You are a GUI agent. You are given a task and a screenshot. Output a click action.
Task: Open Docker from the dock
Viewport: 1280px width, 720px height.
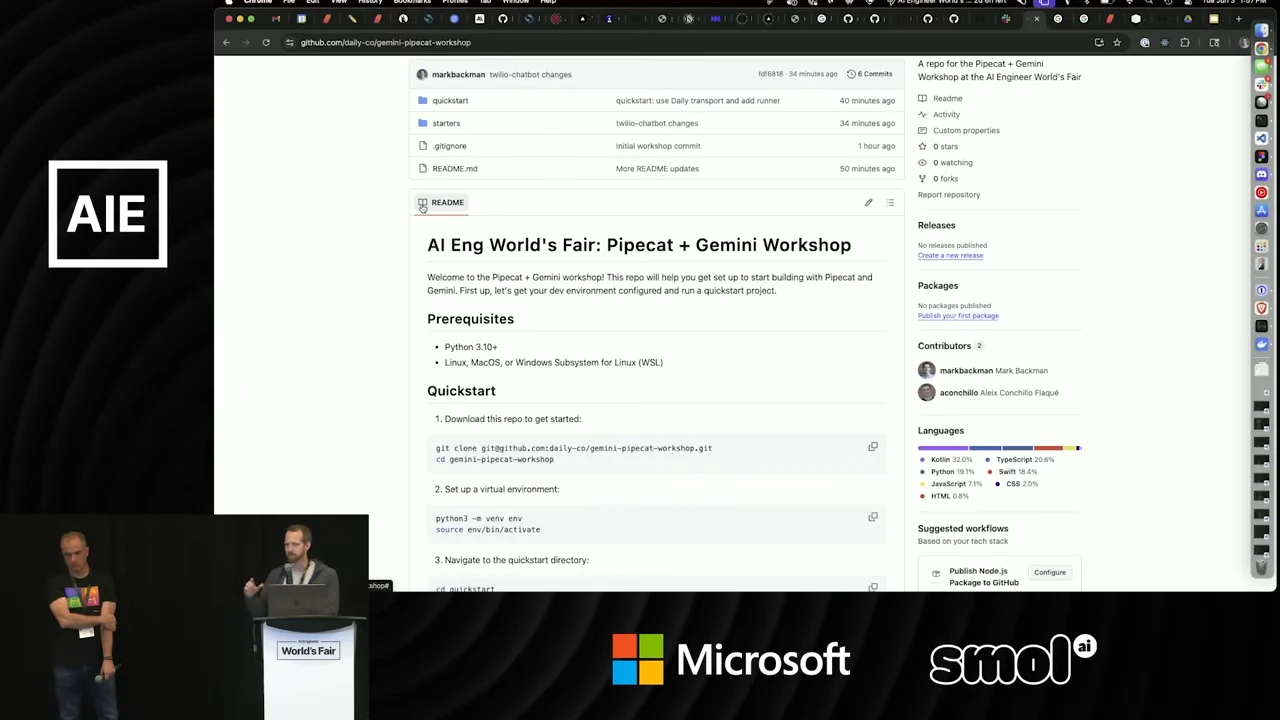[1262, 344]
